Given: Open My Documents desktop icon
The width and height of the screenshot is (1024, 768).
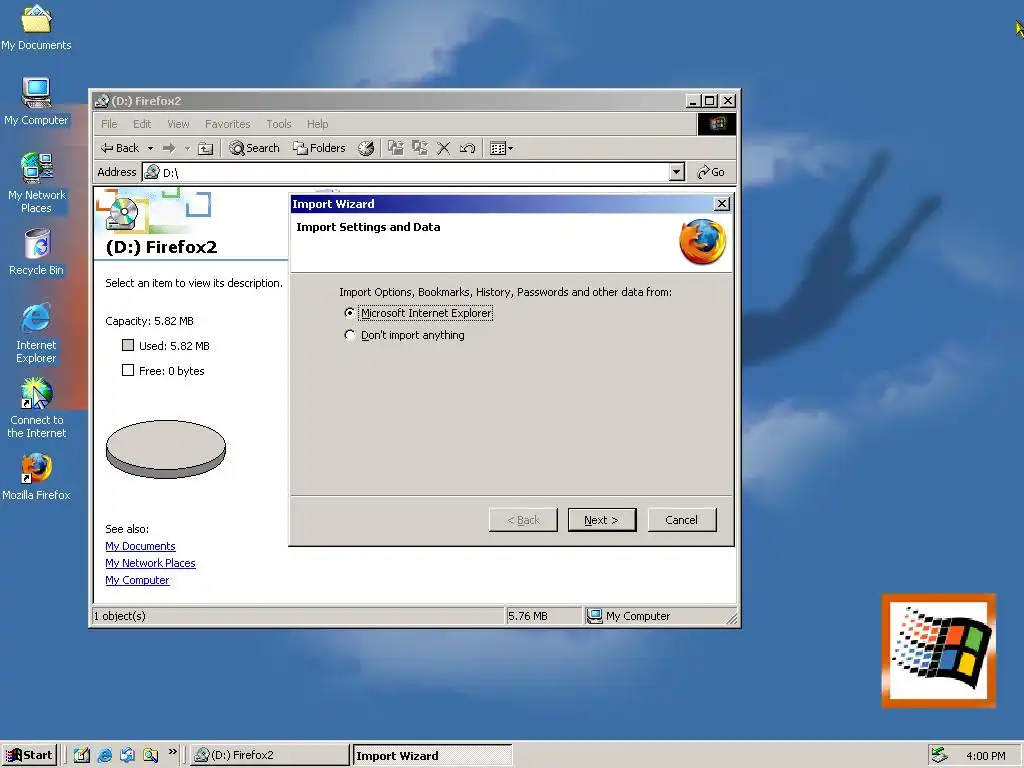Looking at the screenshot, I should pyautogui.click(x=36, y=27).
